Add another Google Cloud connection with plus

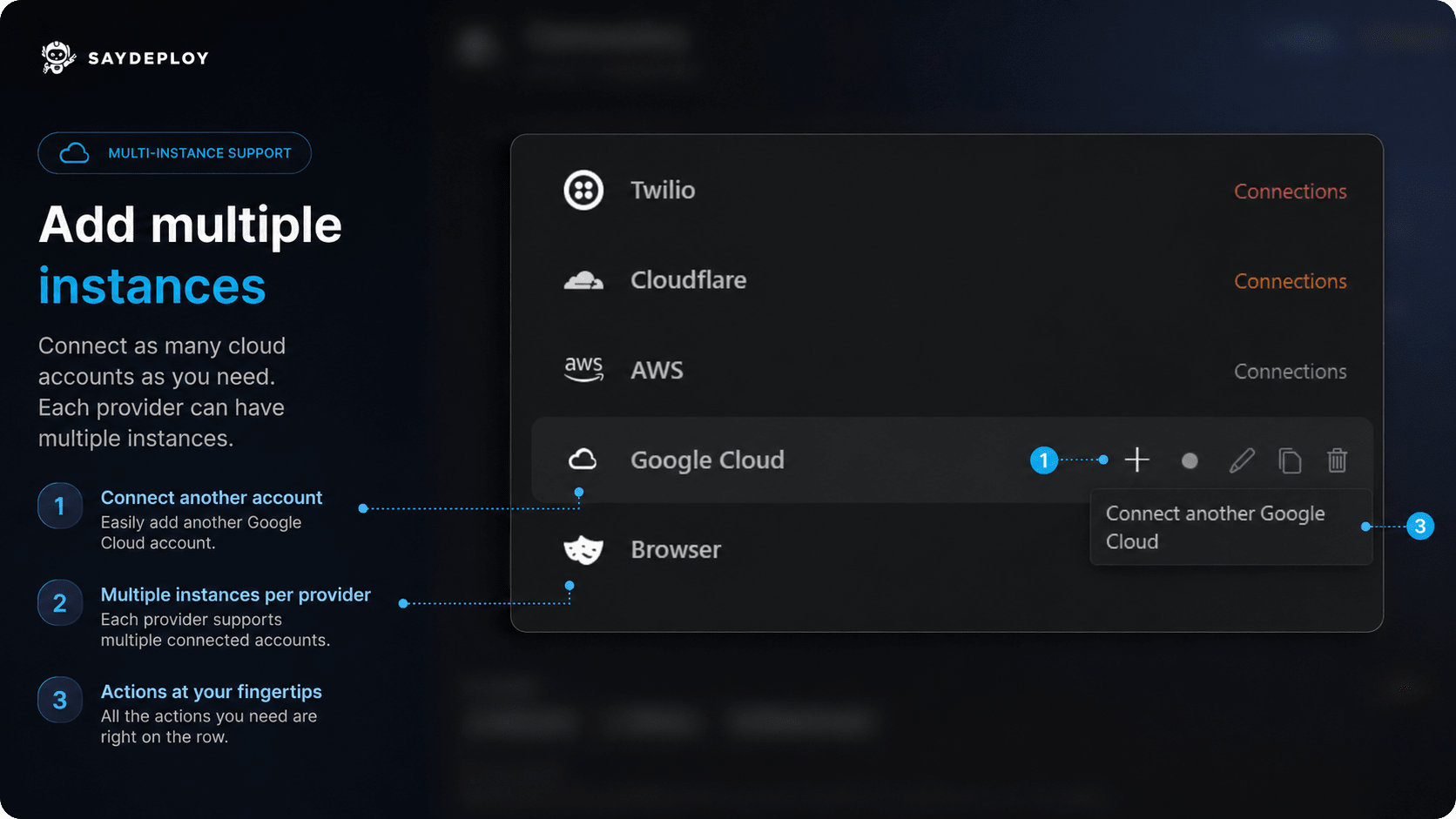[1137, 460]
